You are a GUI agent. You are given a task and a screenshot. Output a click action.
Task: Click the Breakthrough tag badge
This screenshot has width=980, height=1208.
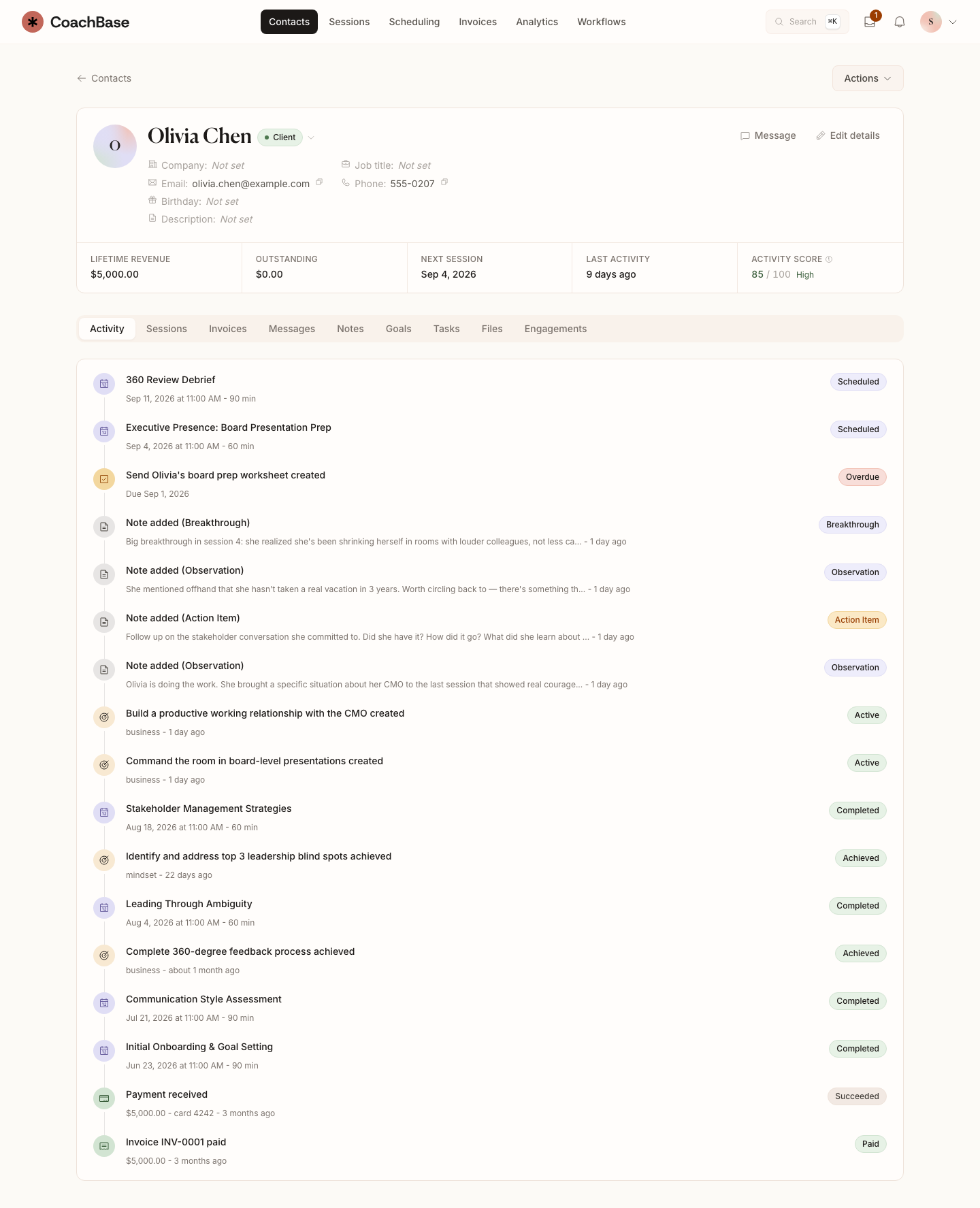[853, 525]
